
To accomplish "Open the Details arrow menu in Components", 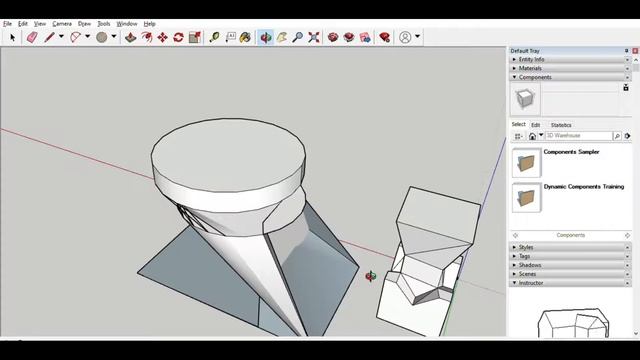I will pyautogui.click(x=627, y=136).
